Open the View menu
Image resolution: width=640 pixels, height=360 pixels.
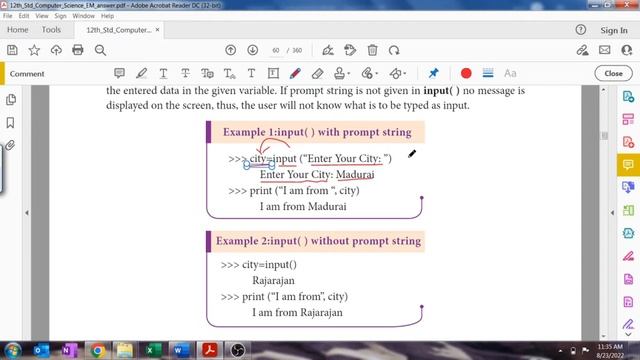(42, 16)
